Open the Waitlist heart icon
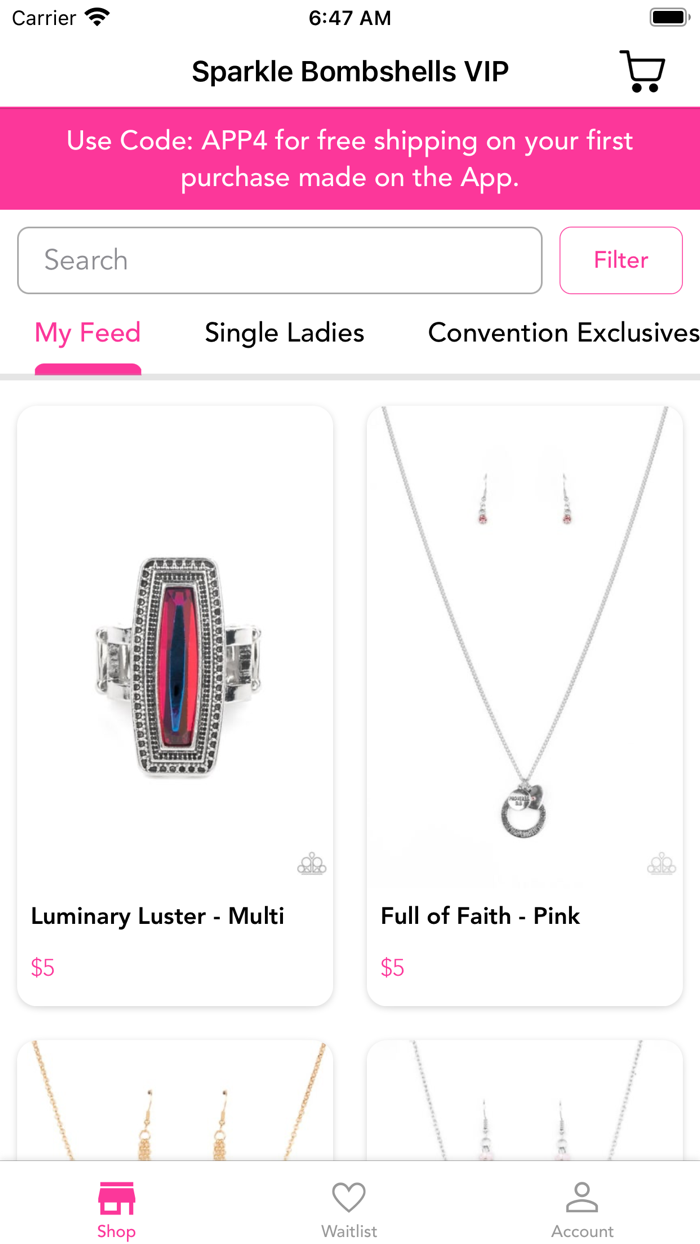 coord(349,1198)
